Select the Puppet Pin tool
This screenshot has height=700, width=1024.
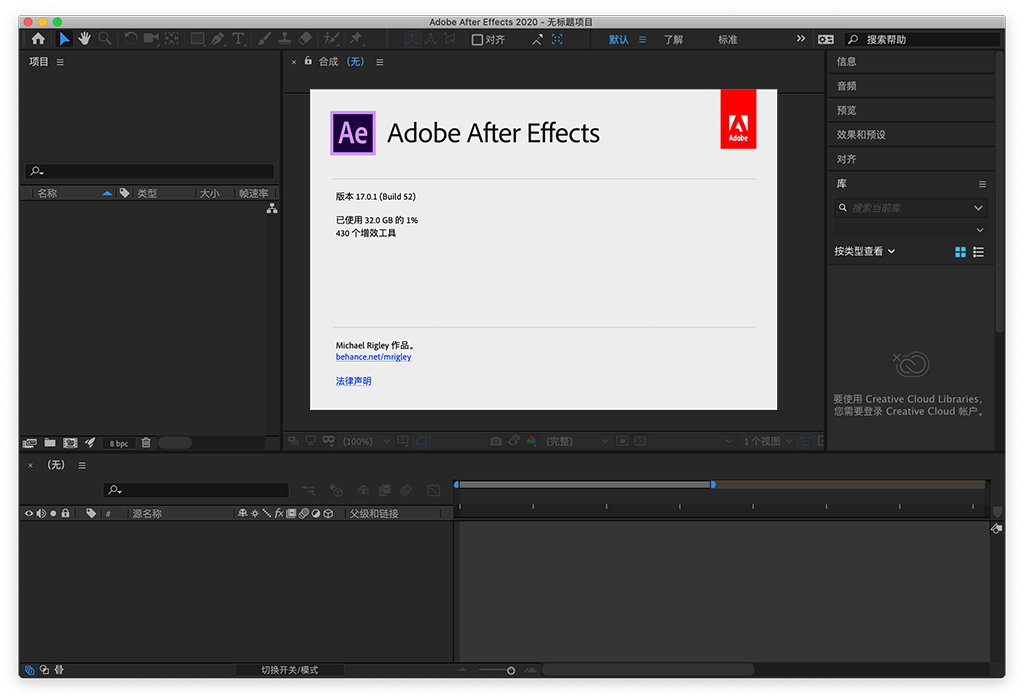click(x=356, y=39)
